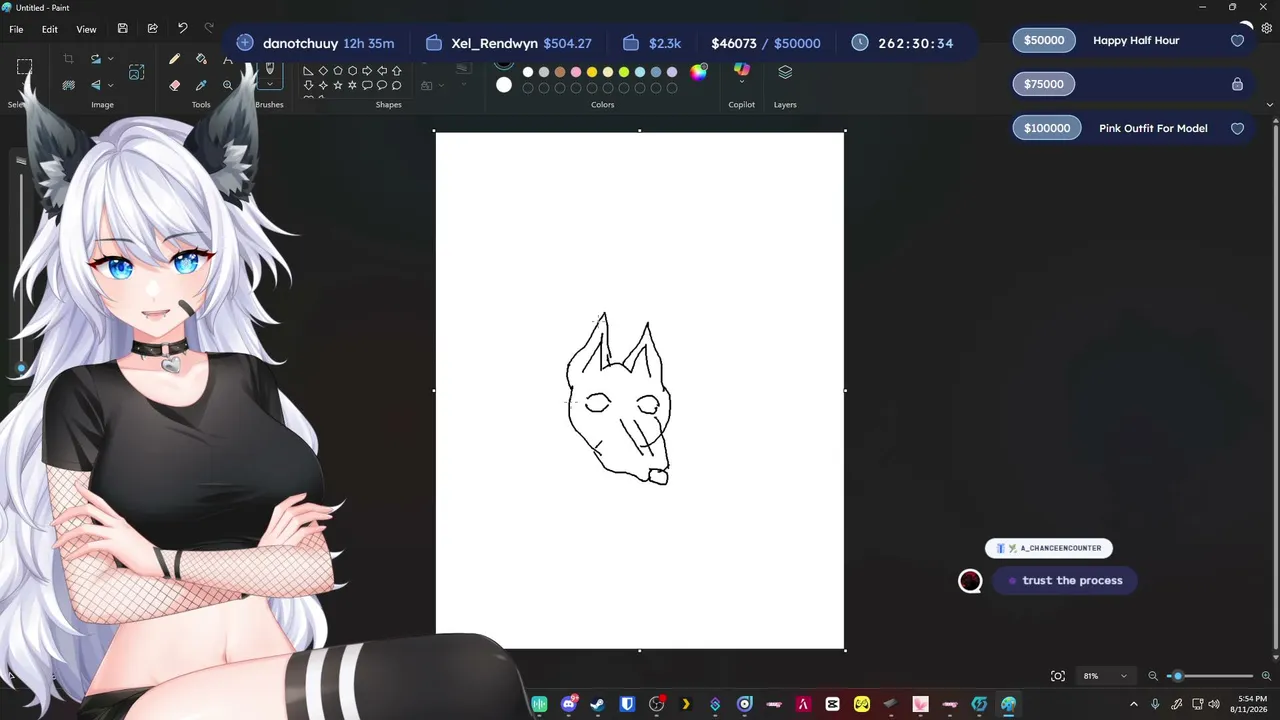Zoom in using the plus magnifier
1280x720 pixels.
[x=1266, y=676]
